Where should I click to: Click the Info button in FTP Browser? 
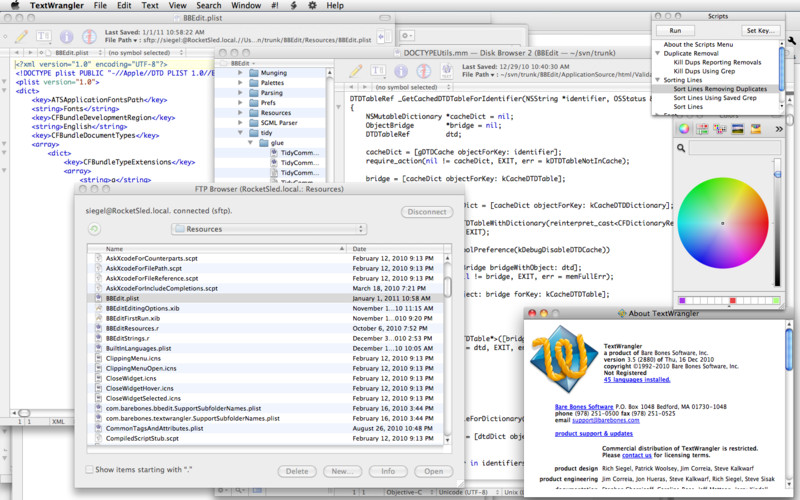388,471
